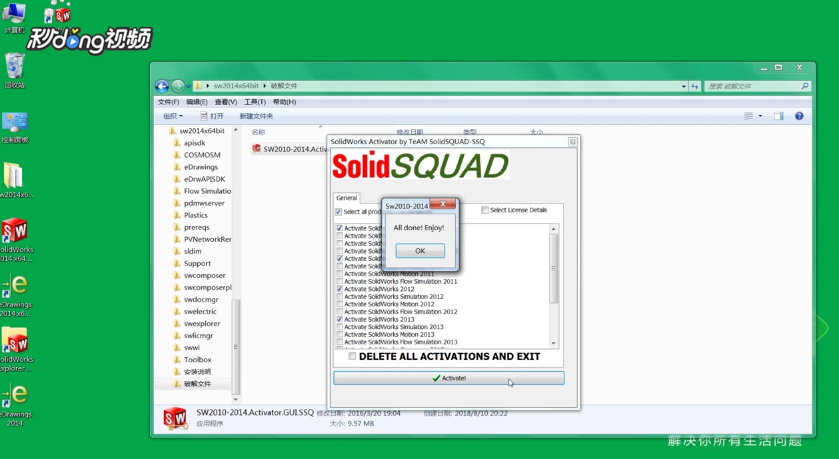Check Activate SolidWorks Simulation 2012
The width and height of the screenshot is (839, 459).
(x=340, y=296)
